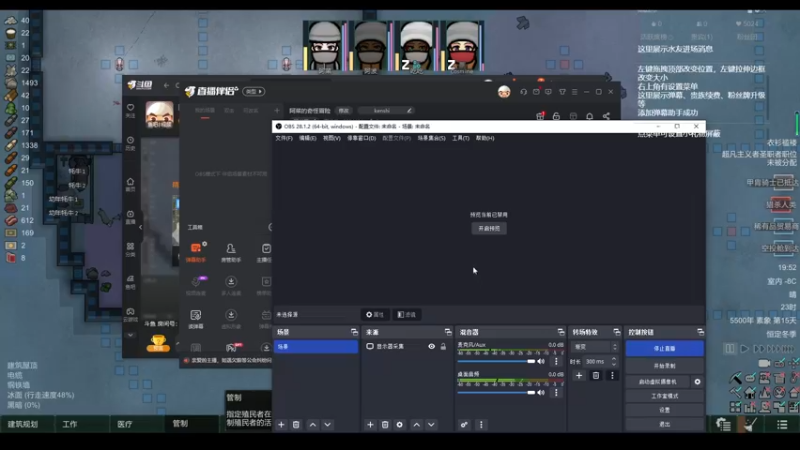Open notification bell in streaming companion
Image resolution: width=800 pixels, height=450 pixels.
tap(589, 116)
